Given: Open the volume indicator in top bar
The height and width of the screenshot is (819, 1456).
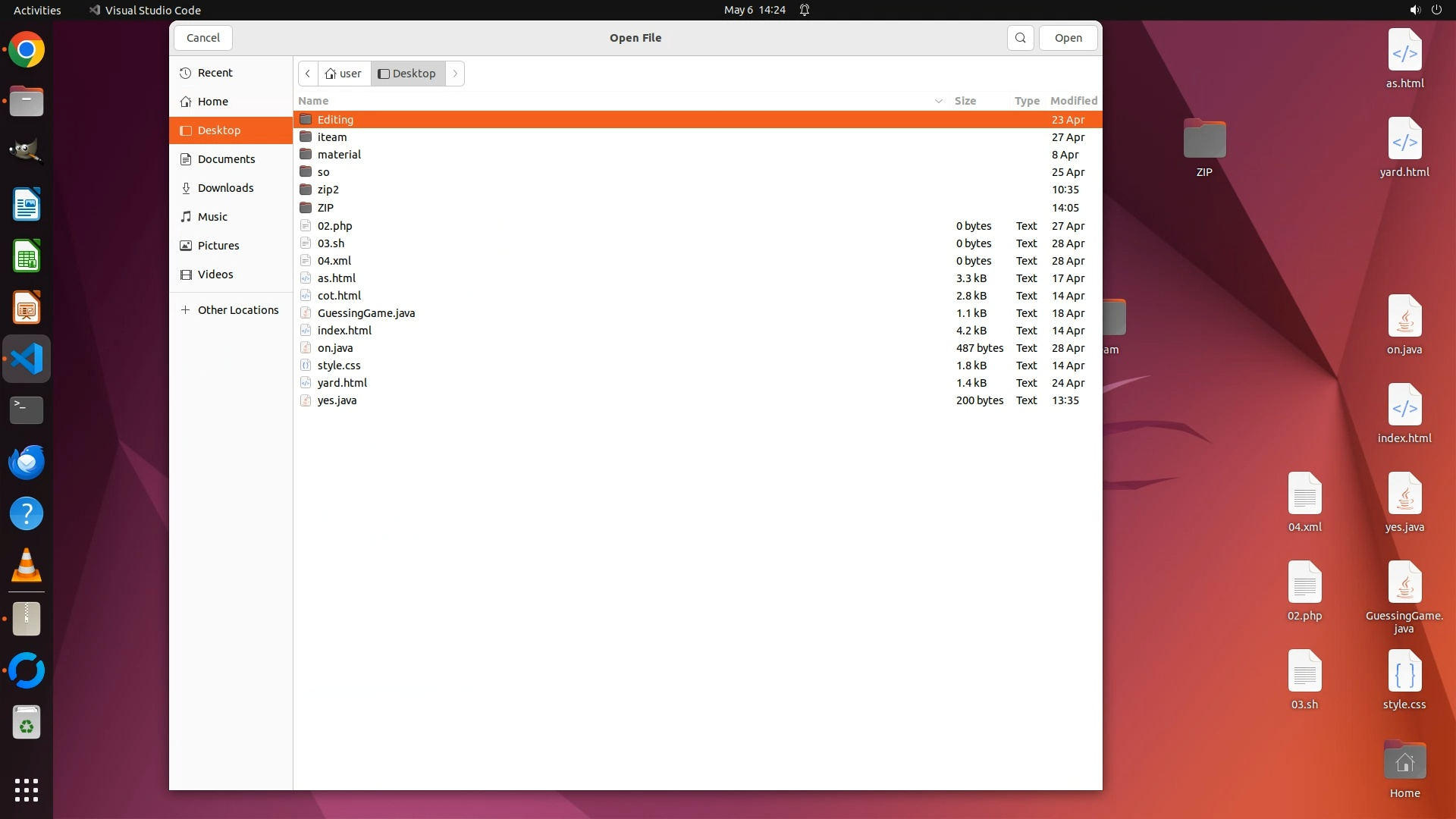Looking at the screenshot, I should pyautogui.click(x=1414, y=10).
